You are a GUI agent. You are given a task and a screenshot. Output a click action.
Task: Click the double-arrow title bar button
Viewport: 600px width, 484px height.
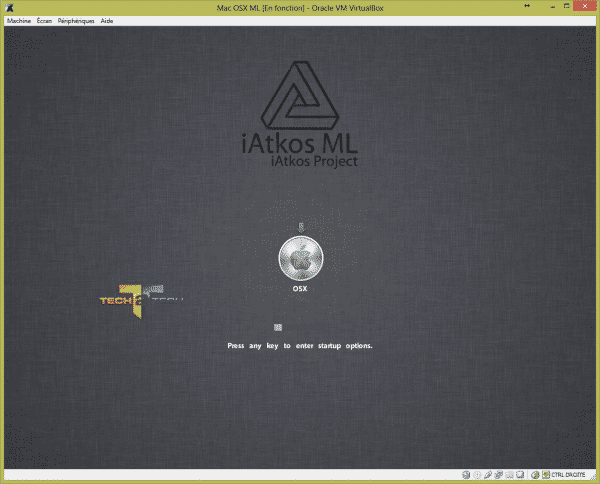(527, 6)
